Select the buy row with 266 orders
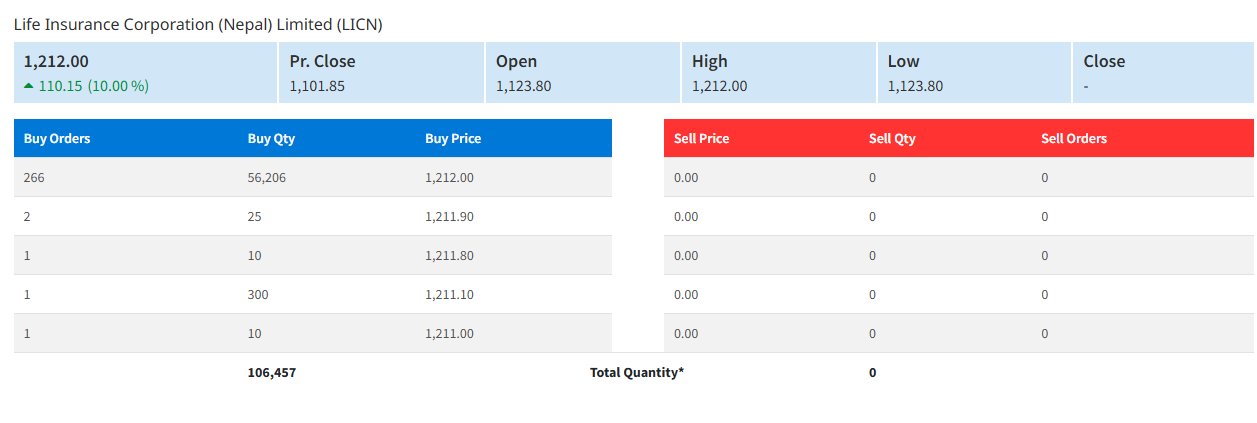Screen dimensions: 1257x423 313,177
